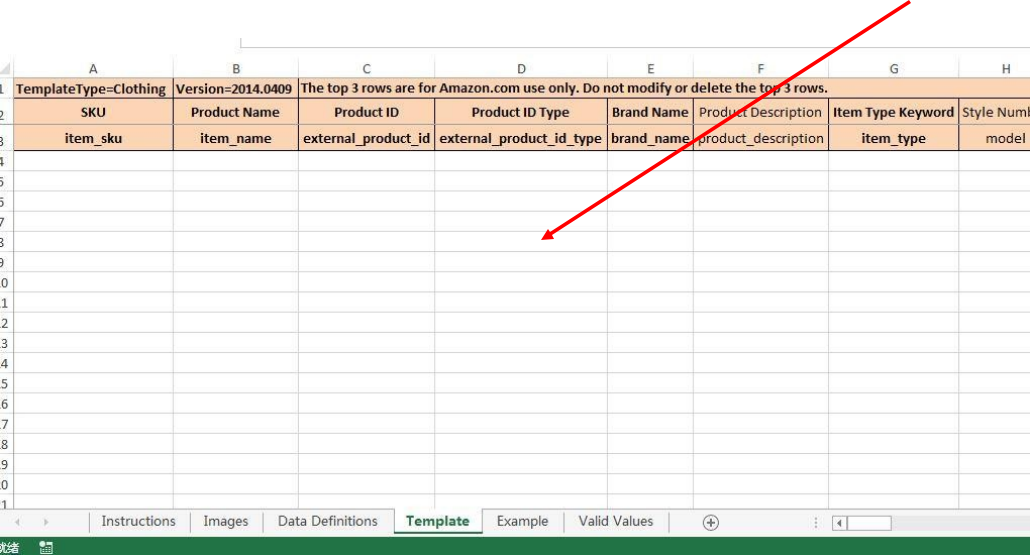This screenshot has width=1030, height=555.
Task: Select the Example sheet tab
Action: (x=522, y=521)
